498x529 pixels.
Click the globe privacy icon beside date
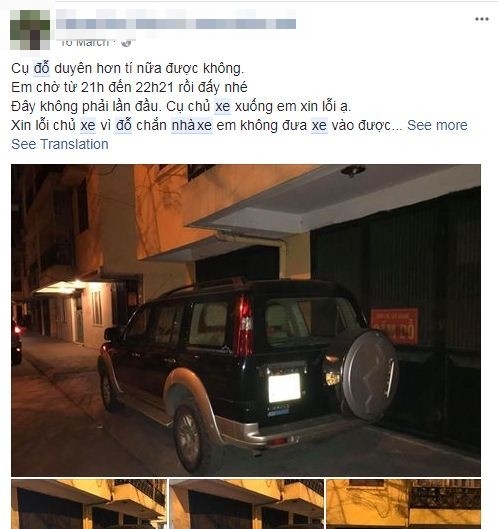[126, 43]
